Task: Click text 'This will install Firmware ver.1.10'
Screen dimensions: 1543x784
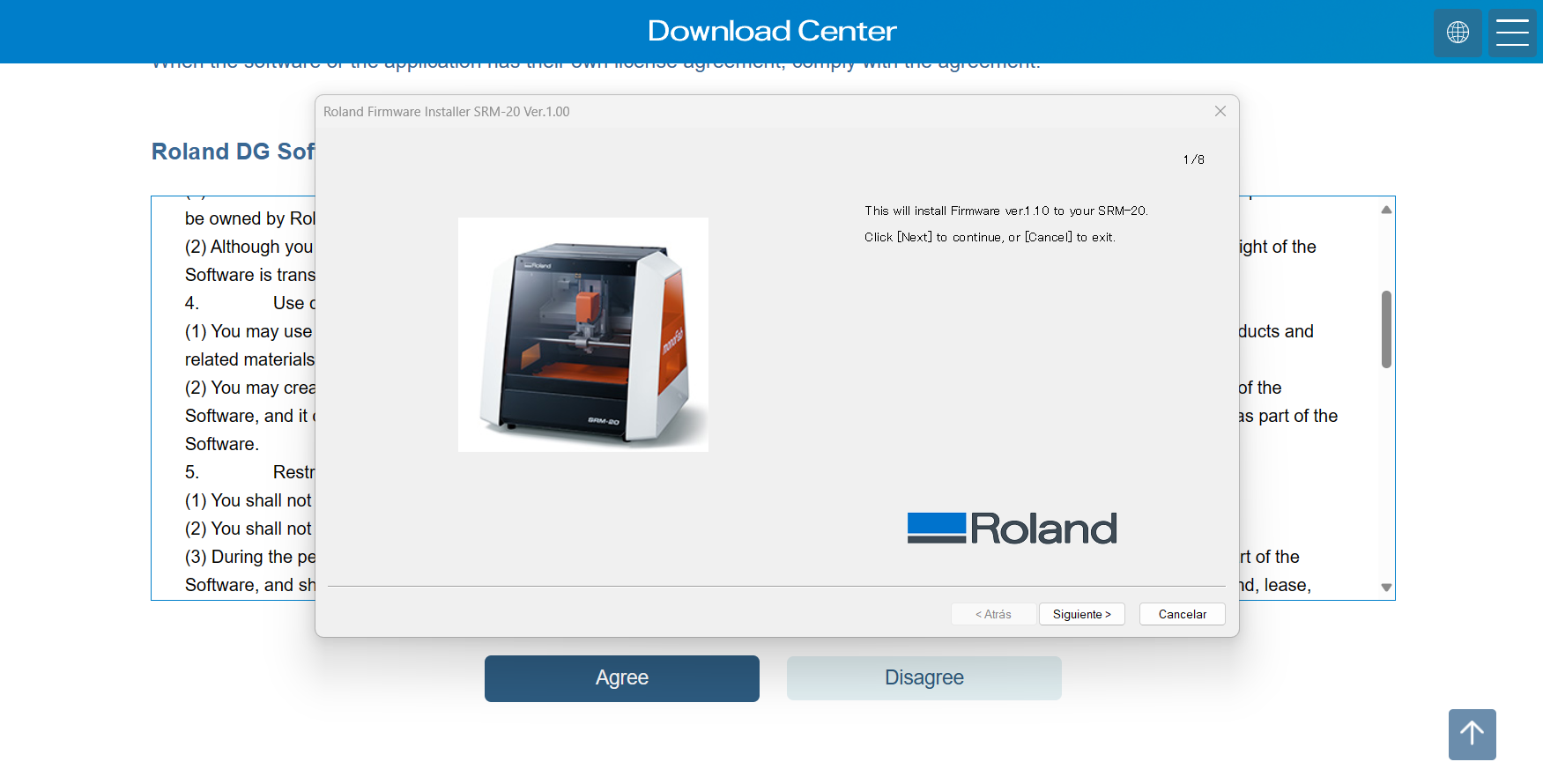Action: (957, 211)
